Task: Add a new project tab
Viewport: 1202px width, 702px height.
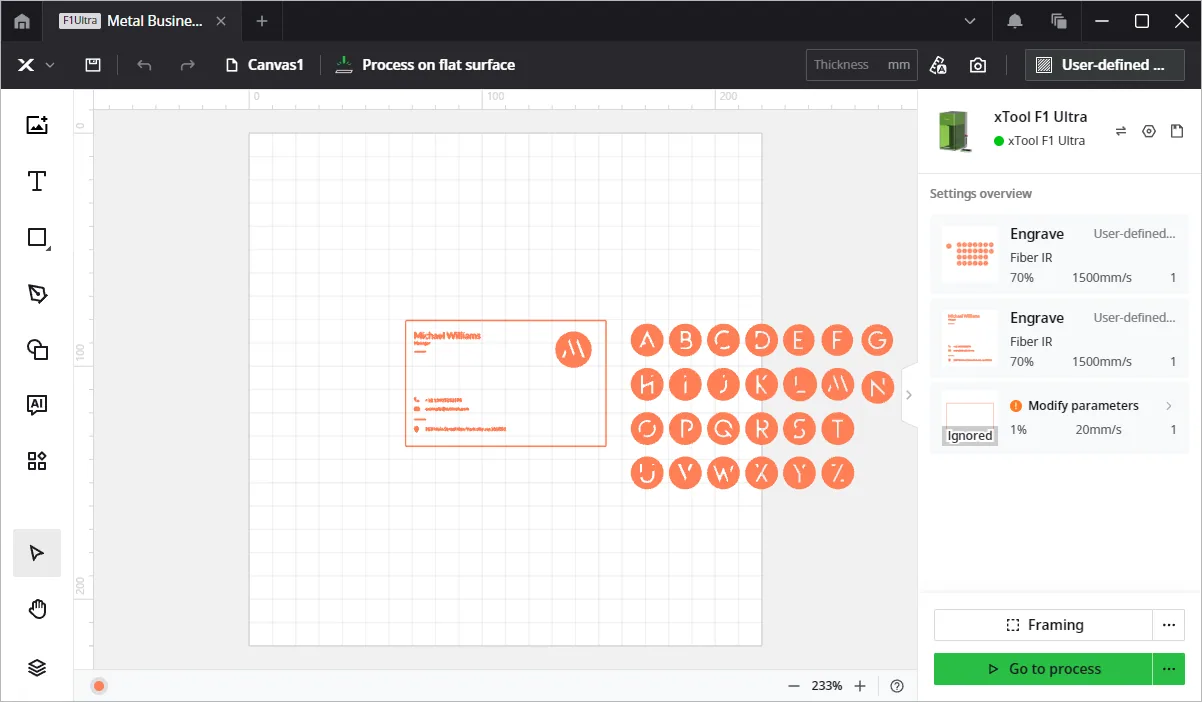Action: 262,21
